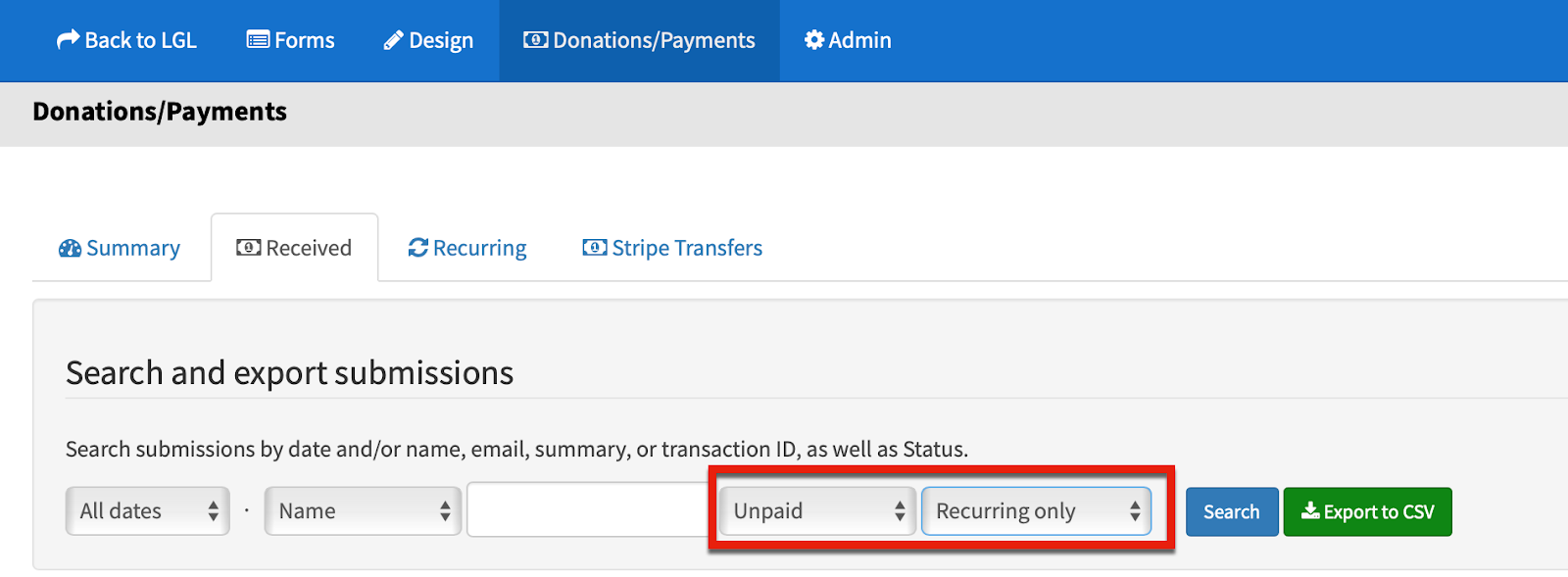Open the Name search field dropdown
The image size is (1568, 577).
pos(363,511)
